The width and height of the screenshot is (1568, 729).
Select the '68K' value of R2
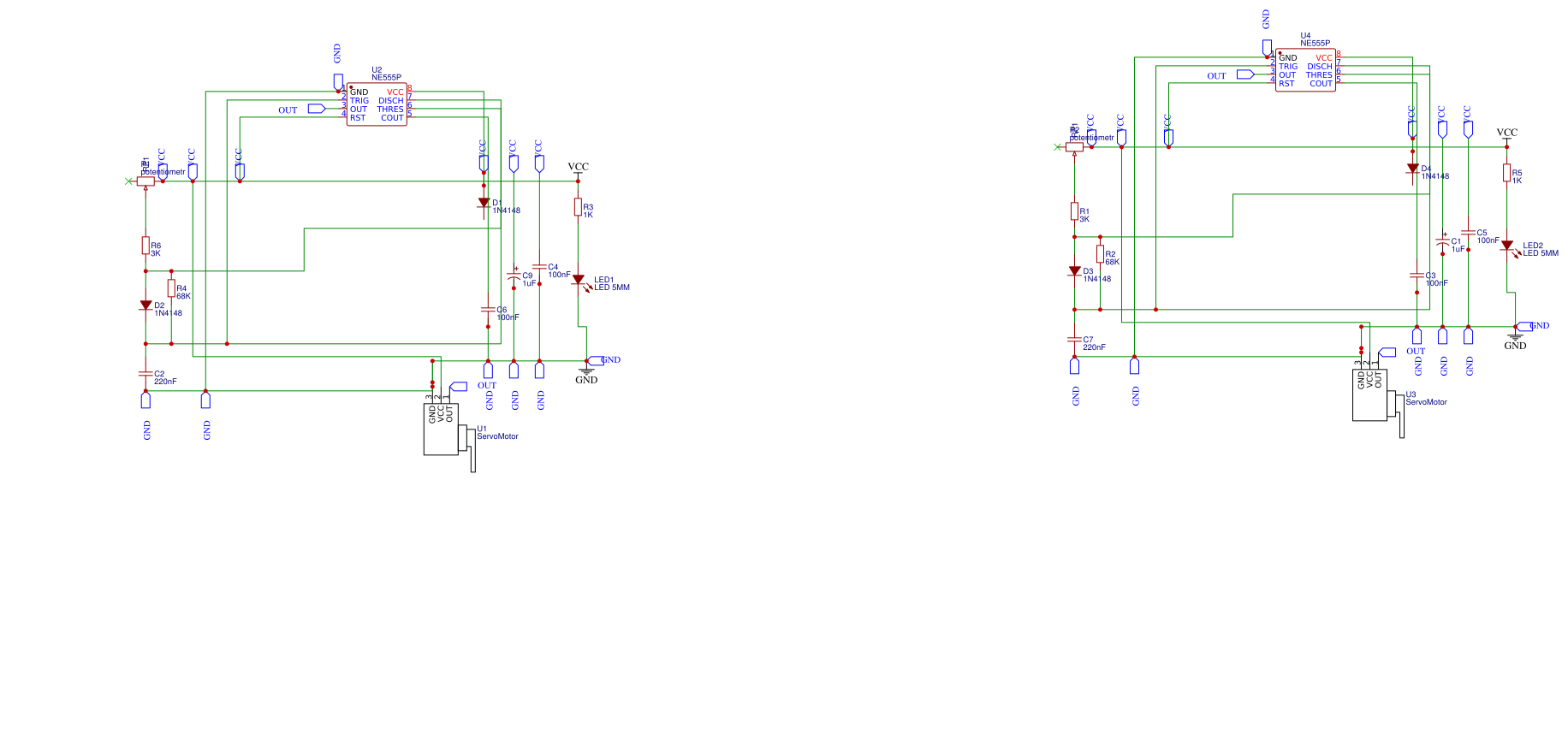tap(1112, 262)
